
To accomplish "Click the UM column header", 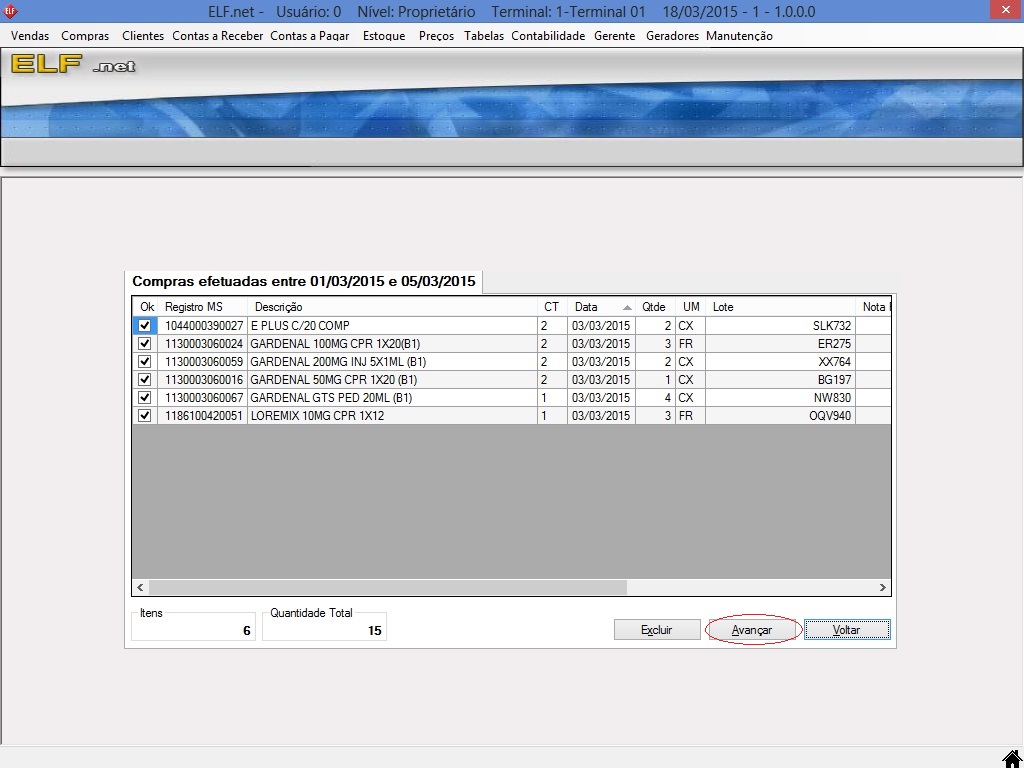I will tap(690, 307).
